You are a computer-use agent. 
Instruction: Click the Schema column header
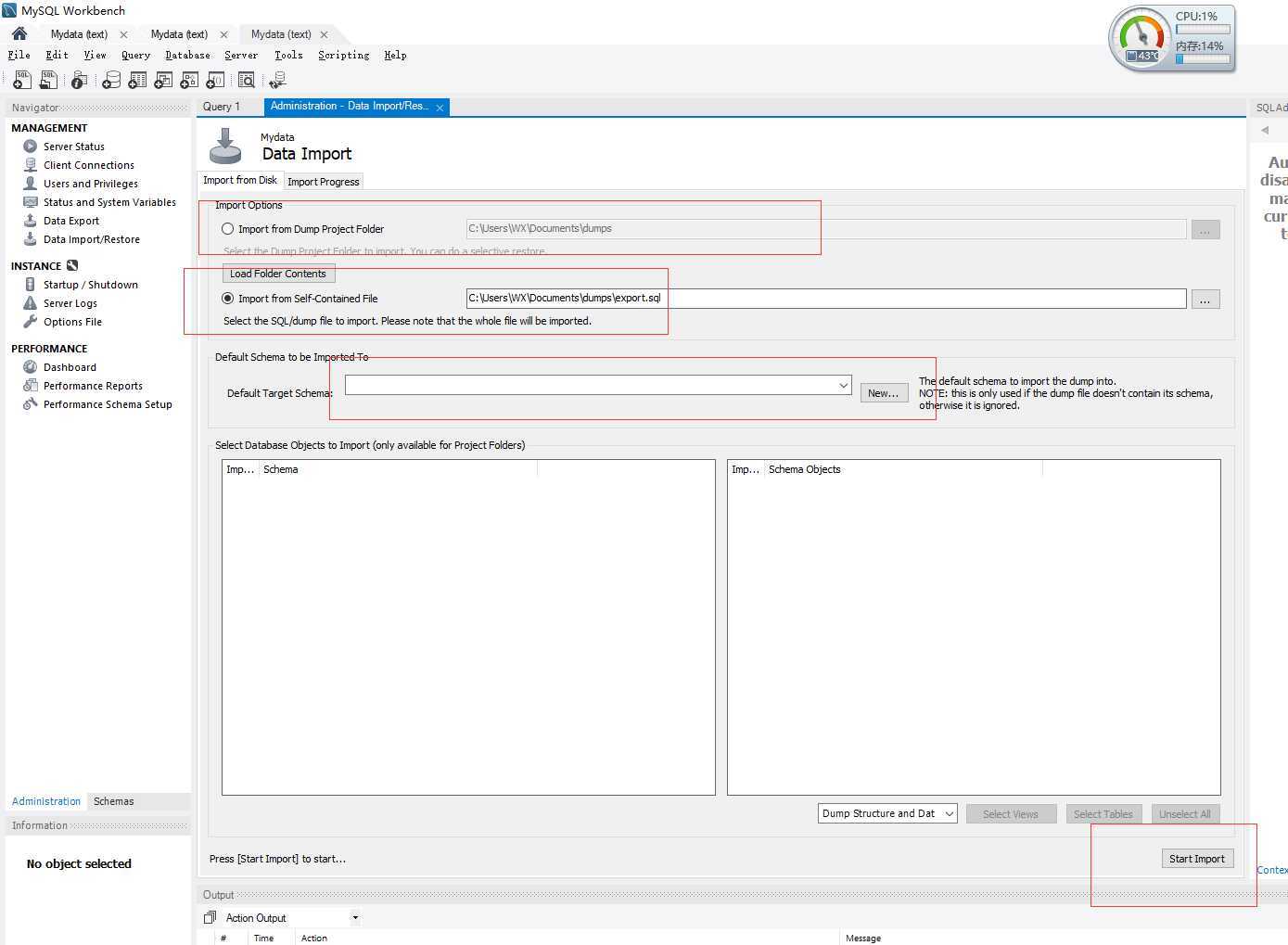398,469
